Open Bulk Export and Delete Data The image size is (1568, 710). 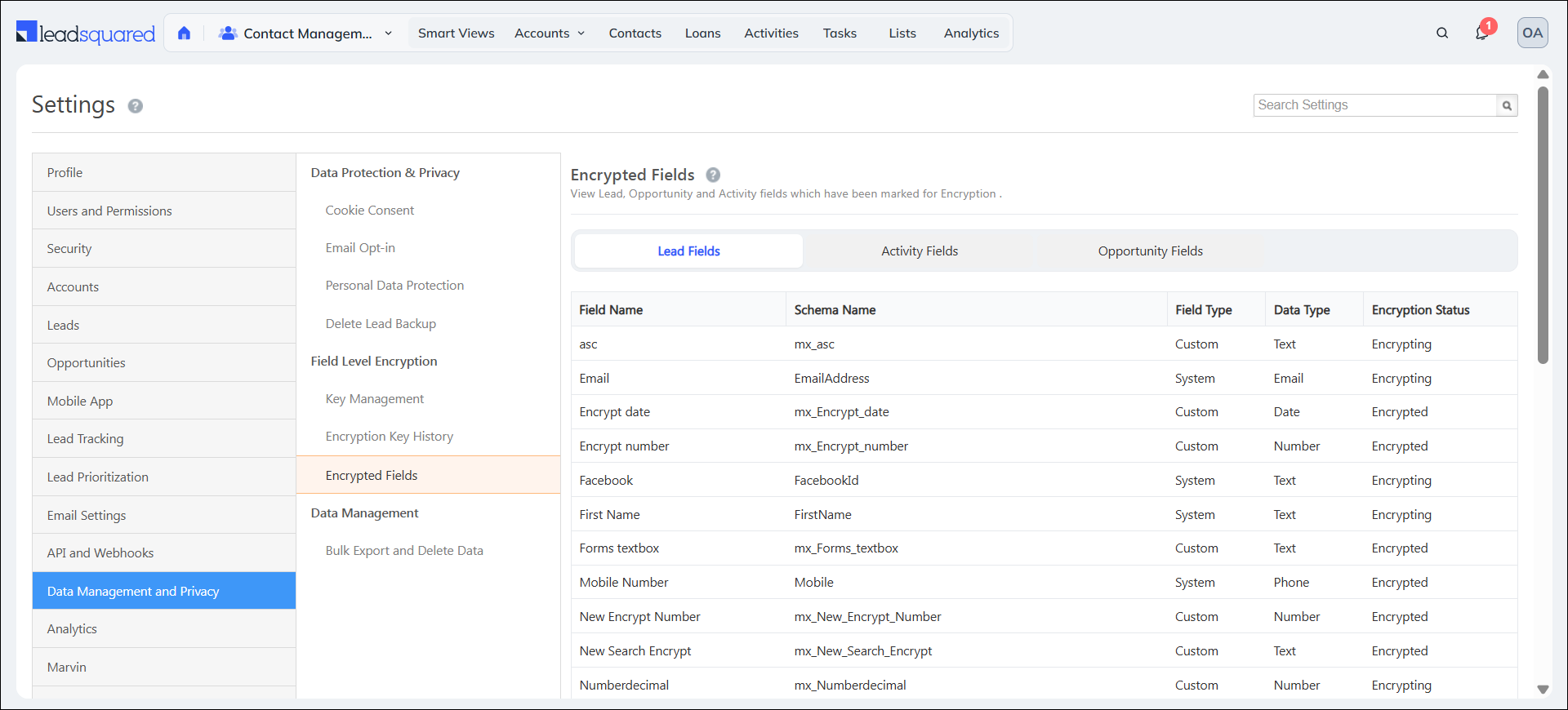[404, 551]
